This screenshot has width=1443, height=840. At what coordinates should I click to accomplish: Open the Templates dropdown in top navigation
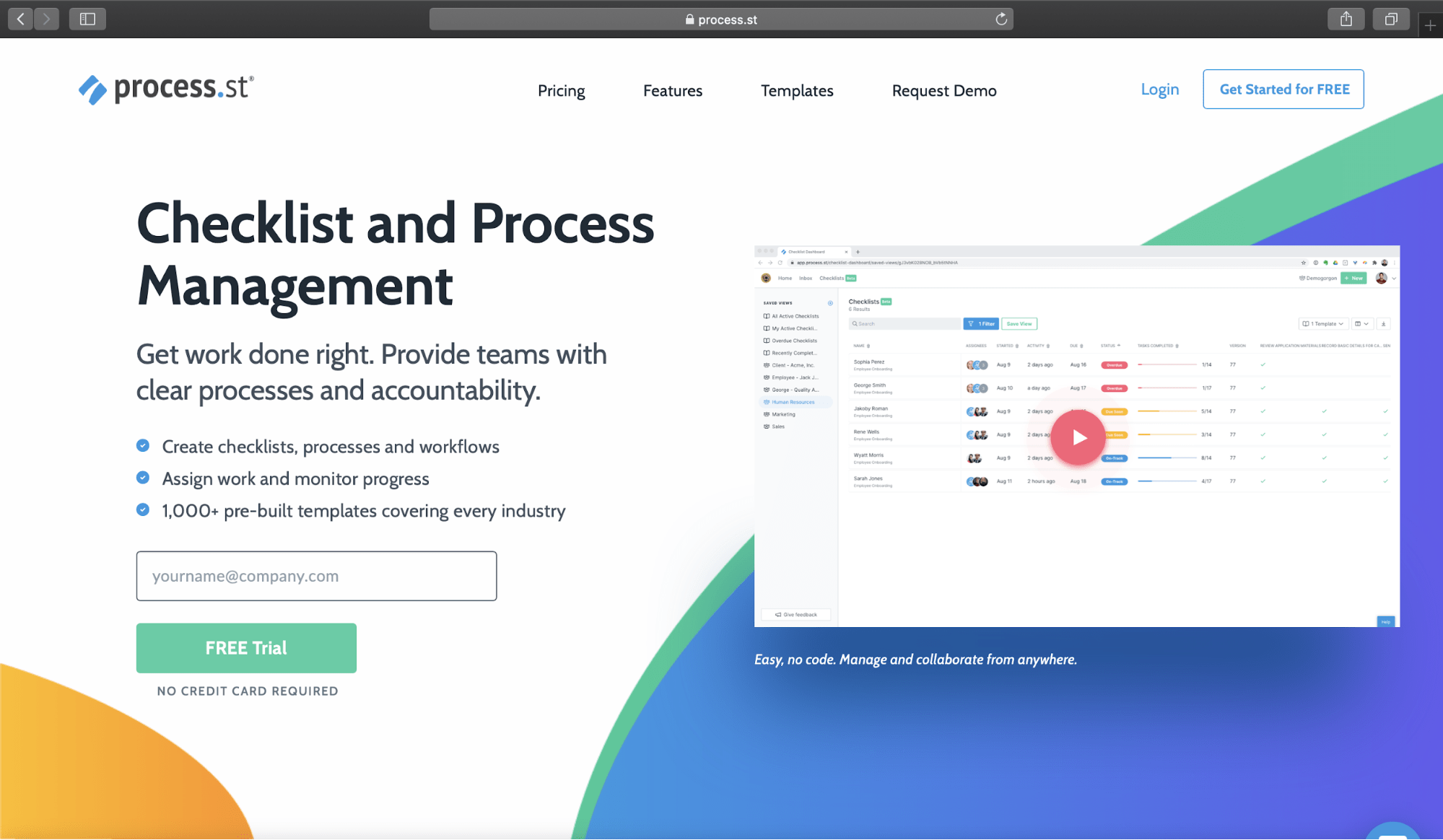(797, 90)
